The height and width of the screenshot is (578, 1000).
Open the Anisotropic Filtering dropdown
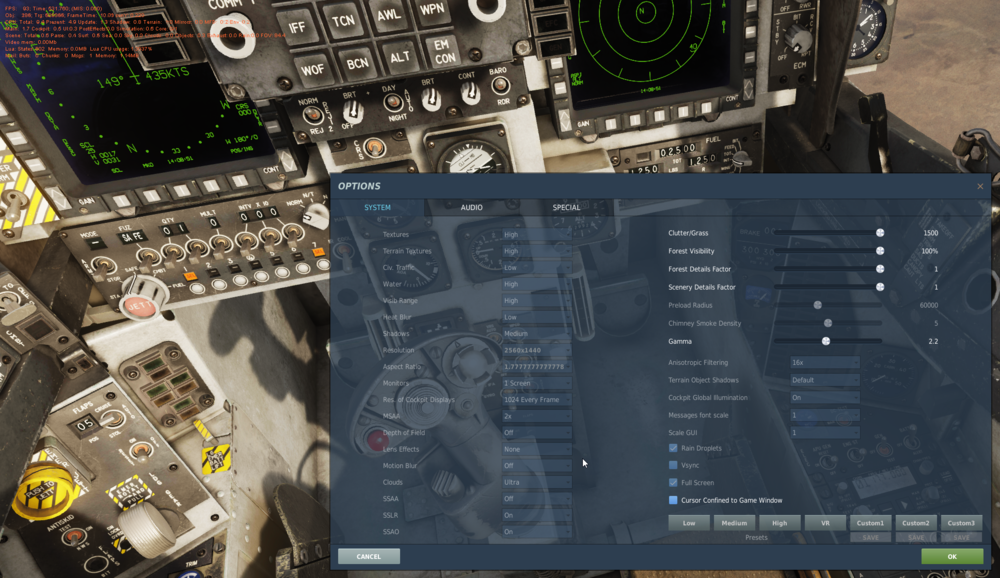coord(825,362)
